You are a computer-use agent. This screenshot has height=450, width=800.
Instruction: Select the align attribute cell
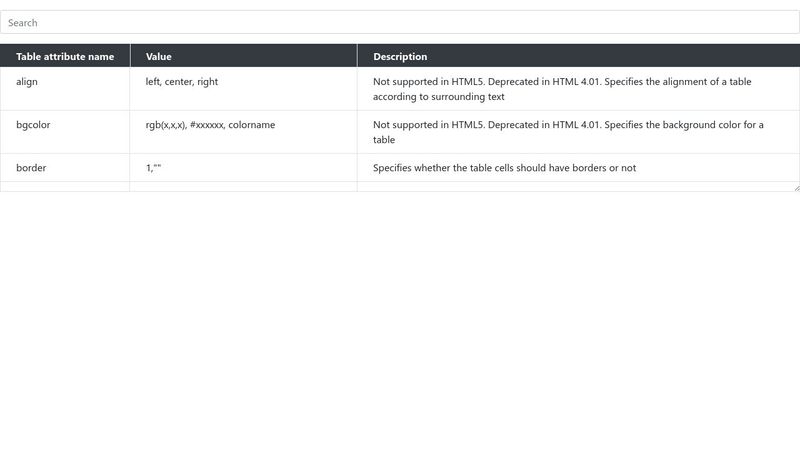pyautogui.click(x=65, y=89)
